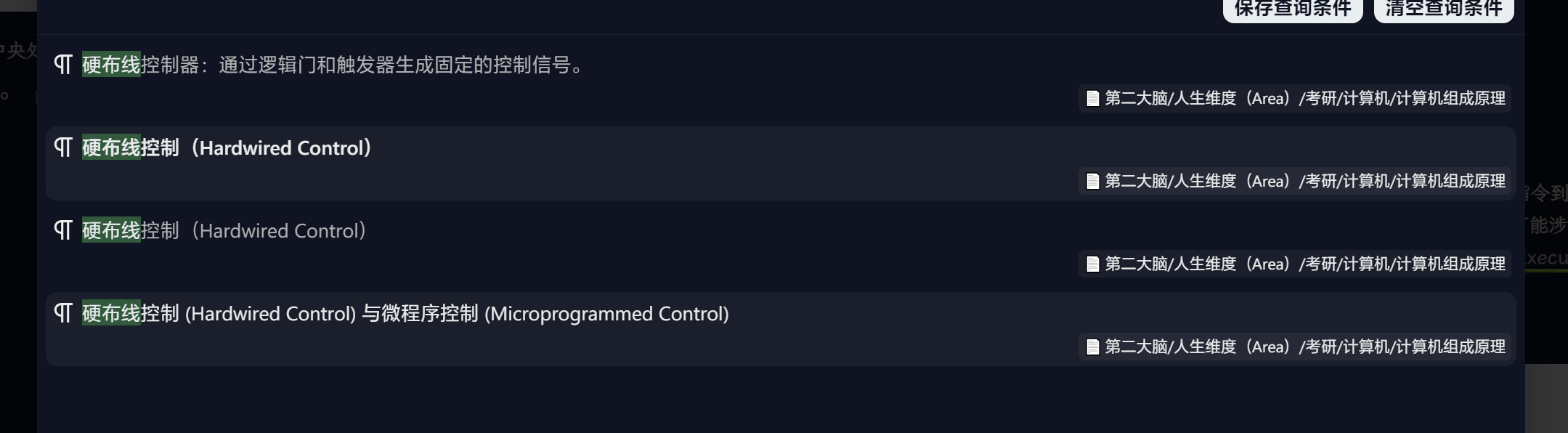
Task: Click paragraph icon beside 硬布线控制器 result
Action: 63,65
